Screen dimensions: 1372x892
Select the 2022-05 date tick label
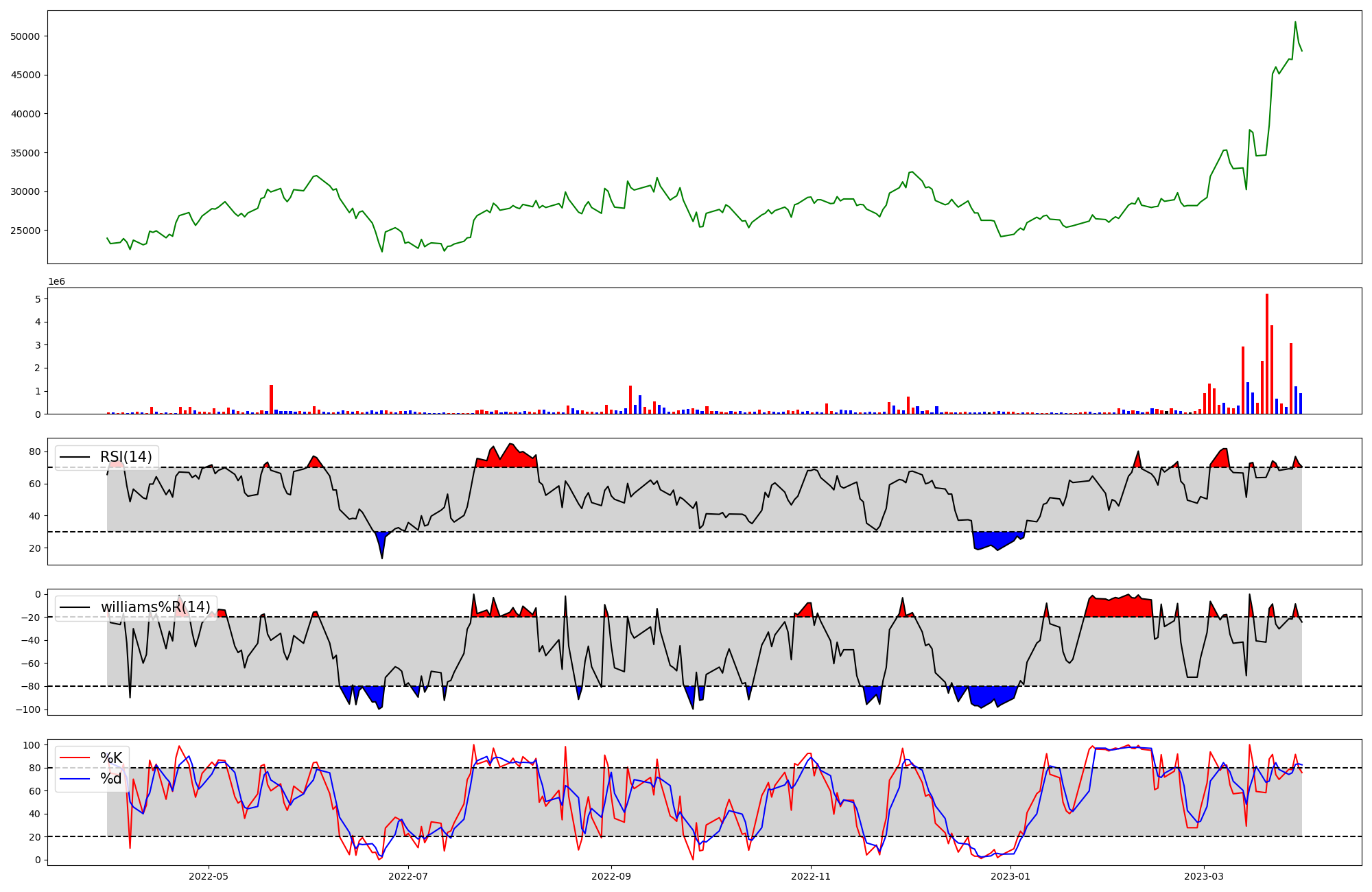208,876
